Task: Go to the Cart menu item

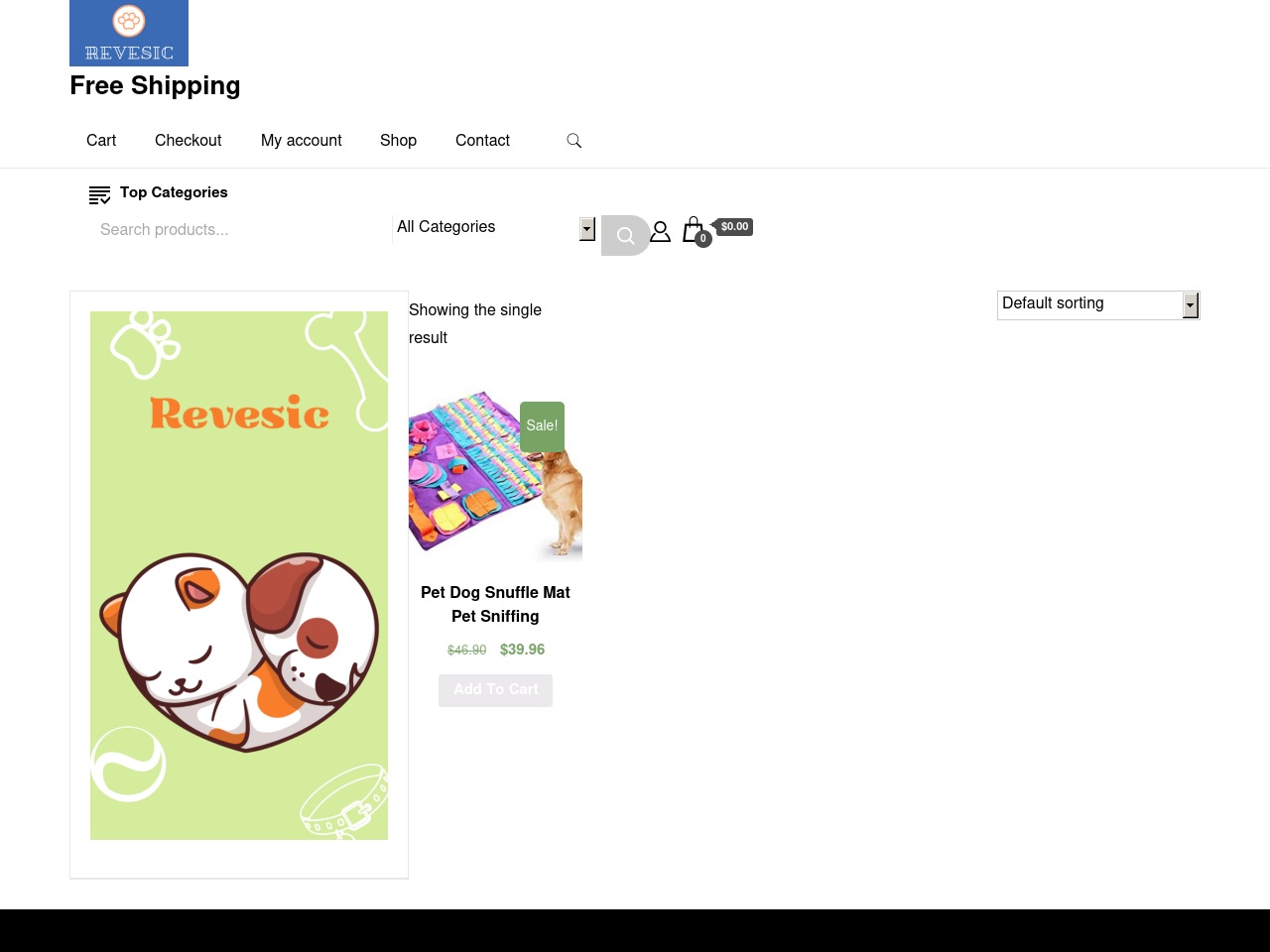Action: point(101,141)
